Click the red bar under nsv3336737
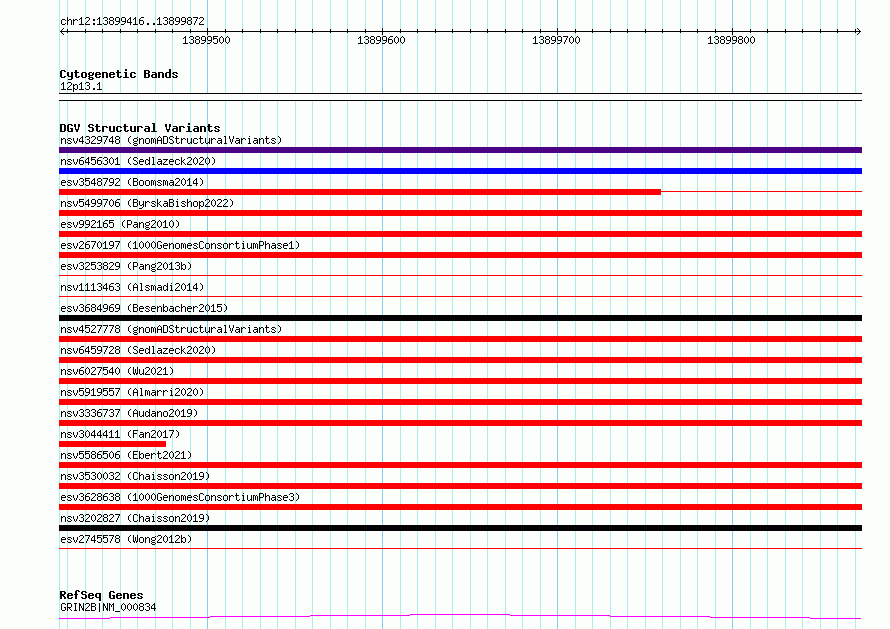Viewport: 890px width, 629px height. (x=460, y=423)
